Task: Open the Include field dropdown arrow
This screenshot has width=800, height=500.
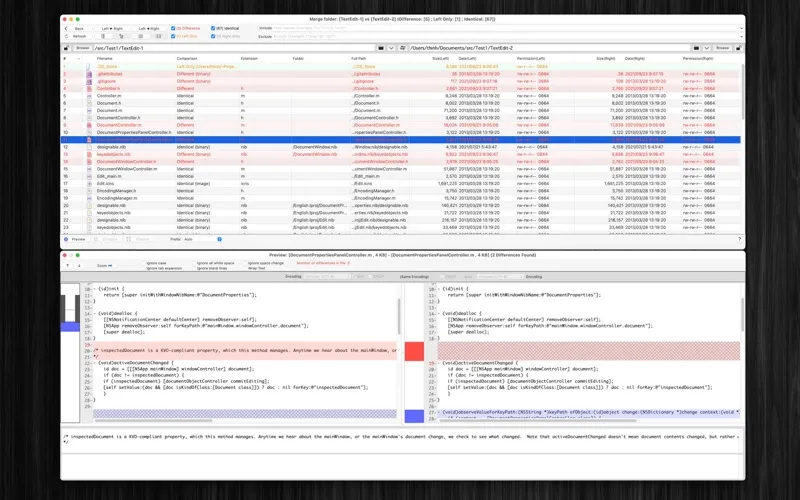Action: 741,28
